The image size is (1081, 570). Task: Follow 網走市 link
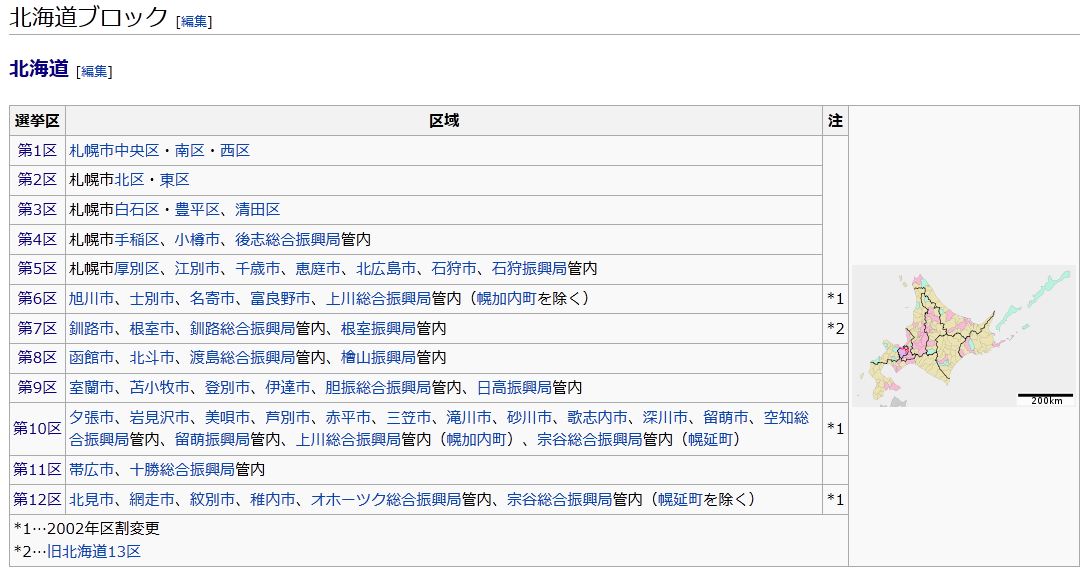pos(152,499)
